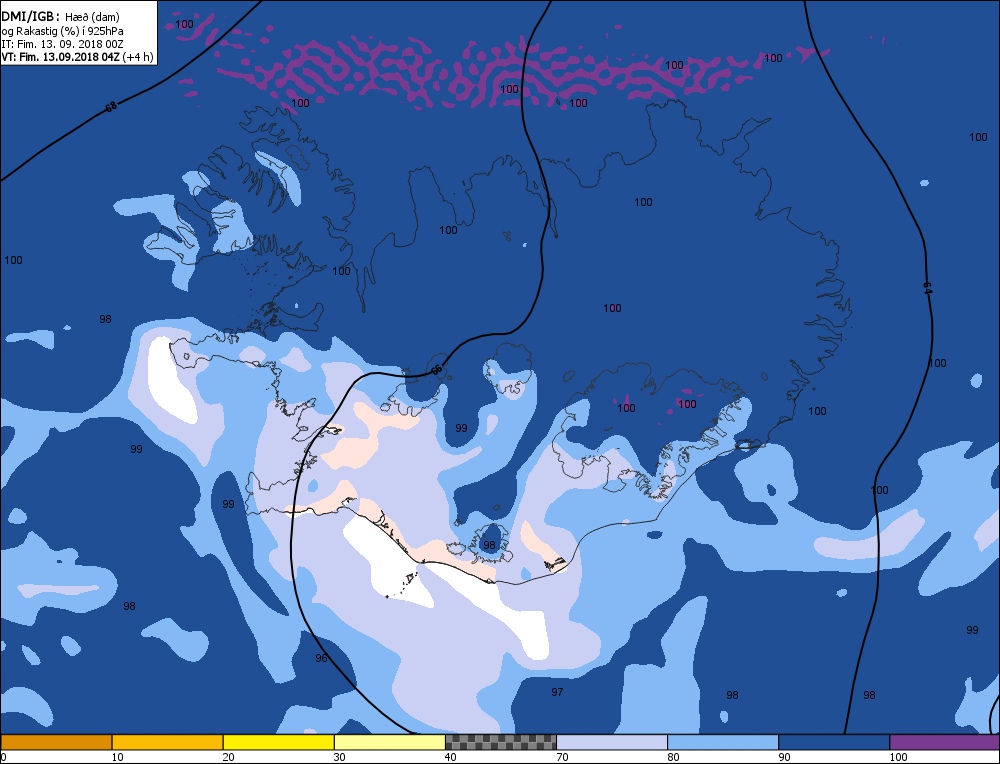The height and width of the screenshot is (764, 1000).
Task: Click the '66' contour label
Action: 436,369
